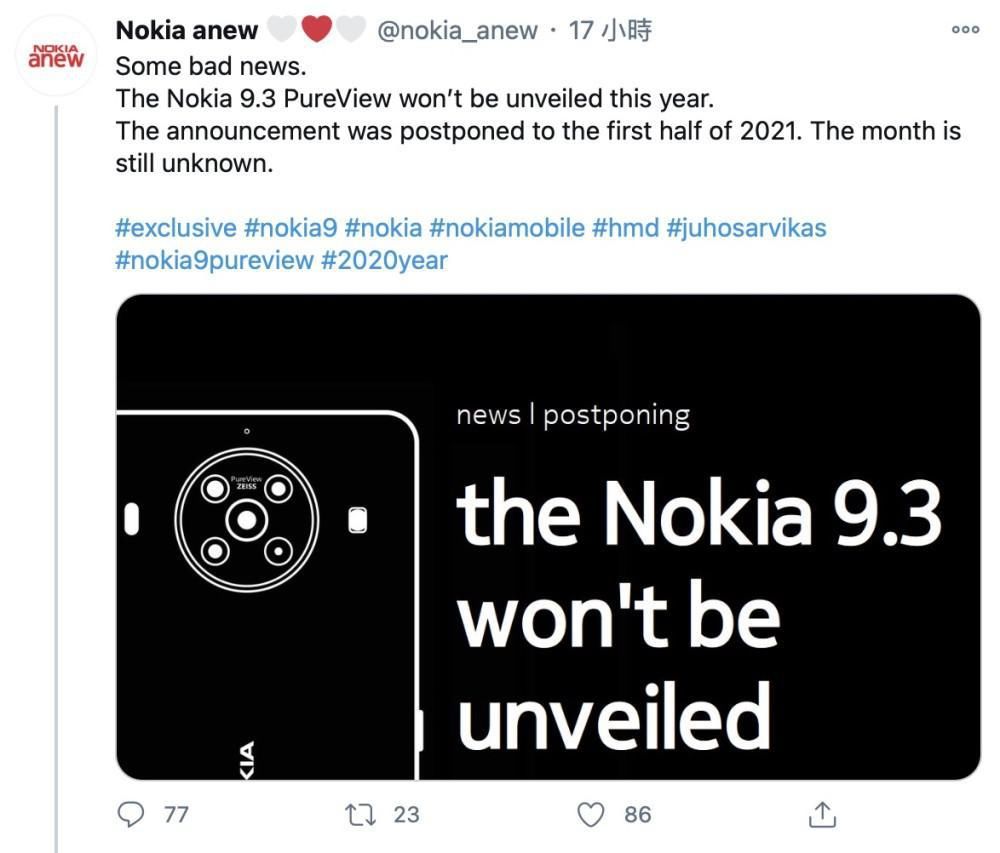Open the 17-hour tweet timestamp
The width and height of the screenshot is (1000, 853).
(x=610, y=31)
